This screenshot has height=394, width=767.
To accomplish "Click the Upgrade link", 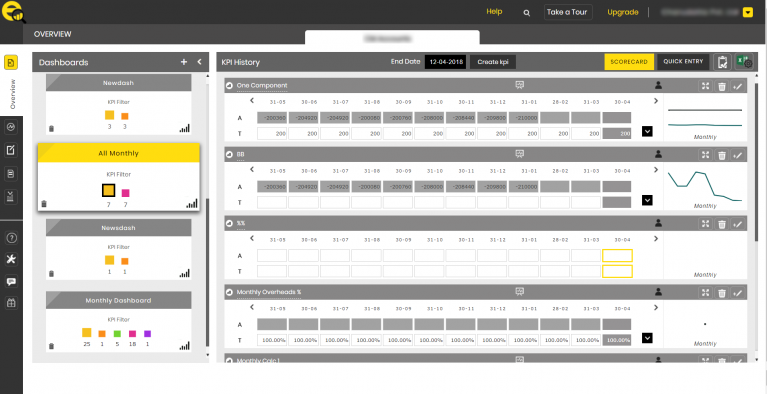I will [x=623, y=12].
